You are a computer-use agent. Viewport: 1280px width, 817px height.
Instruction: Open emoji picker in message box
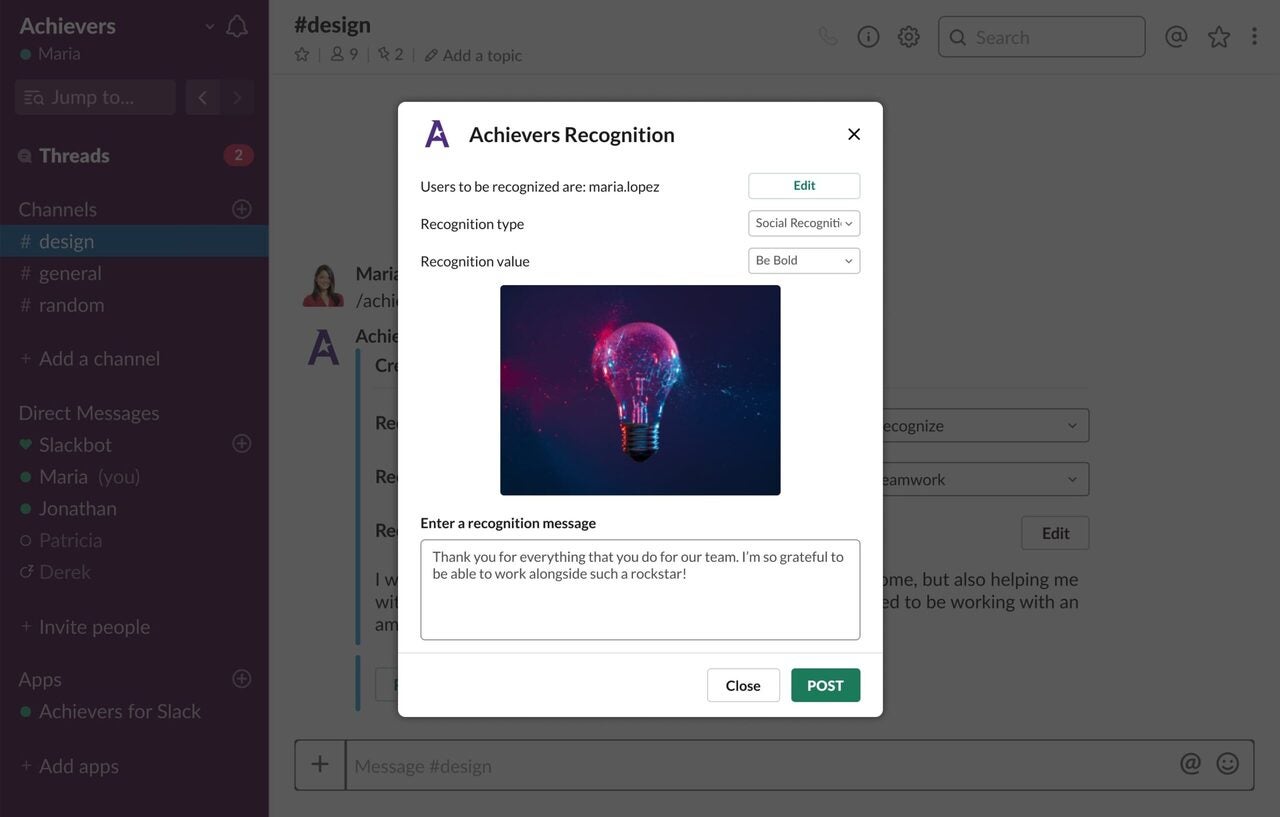pyautogui.click(x=1227, y=764)
